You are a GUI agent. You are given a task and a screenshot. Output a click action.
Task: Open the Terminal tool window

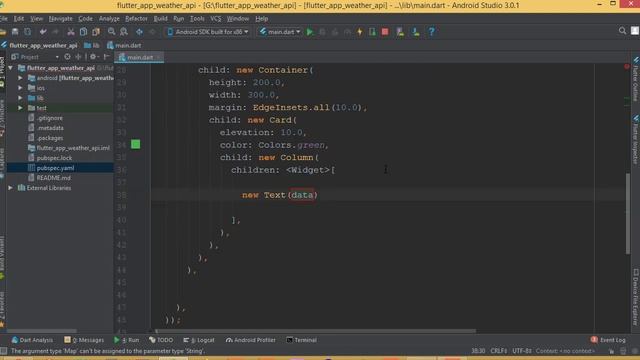[x=302, y=340]
